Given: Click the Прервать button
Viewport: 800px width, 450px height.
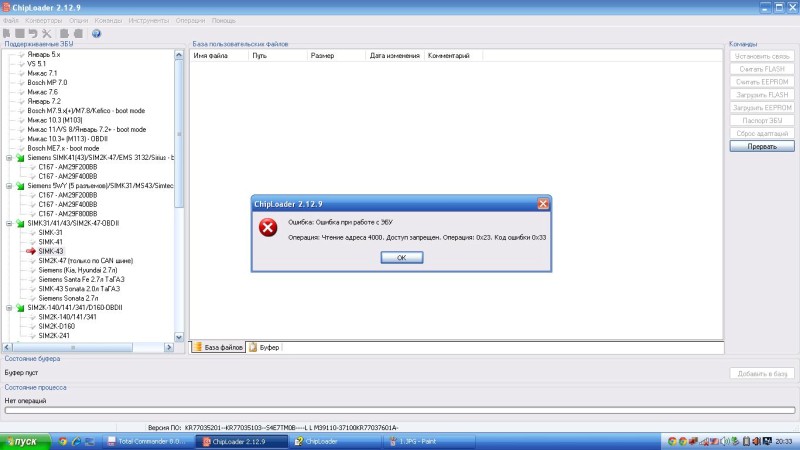Looking at the screenshot, I should coord(762,146).
